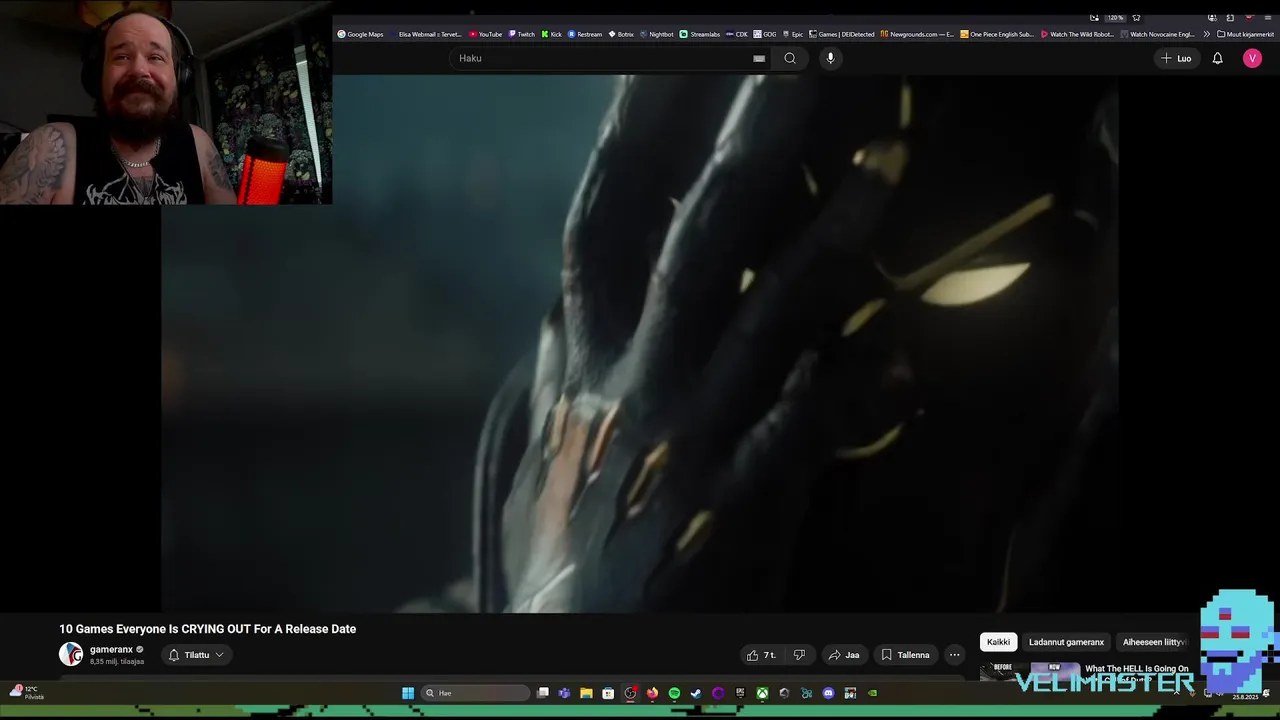Screen dimensions: 1280x720
Task: Open the Windows Start menu
Action: click(408, 693)
